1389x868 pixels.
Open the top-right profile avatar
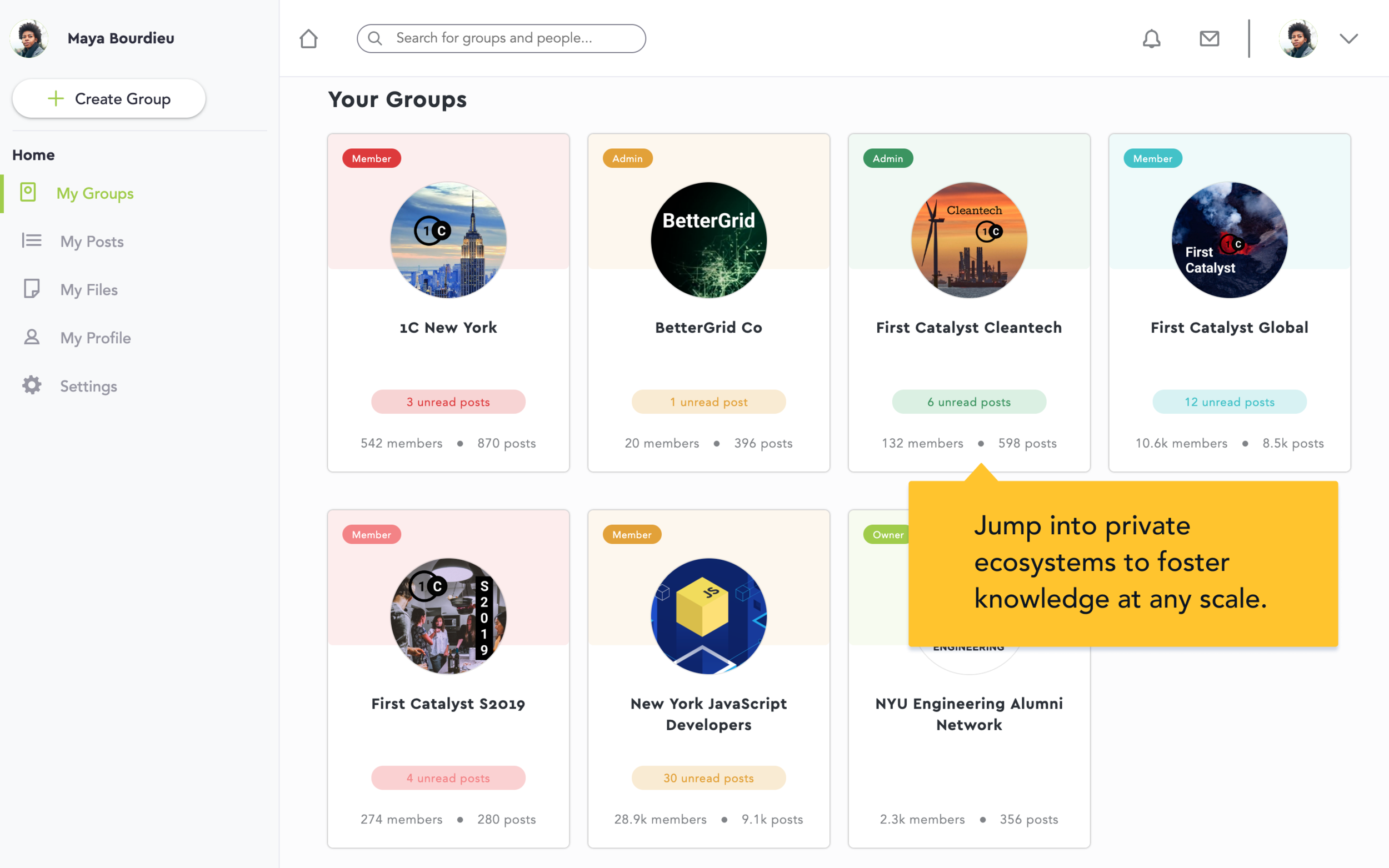[x=1298, y=38]
